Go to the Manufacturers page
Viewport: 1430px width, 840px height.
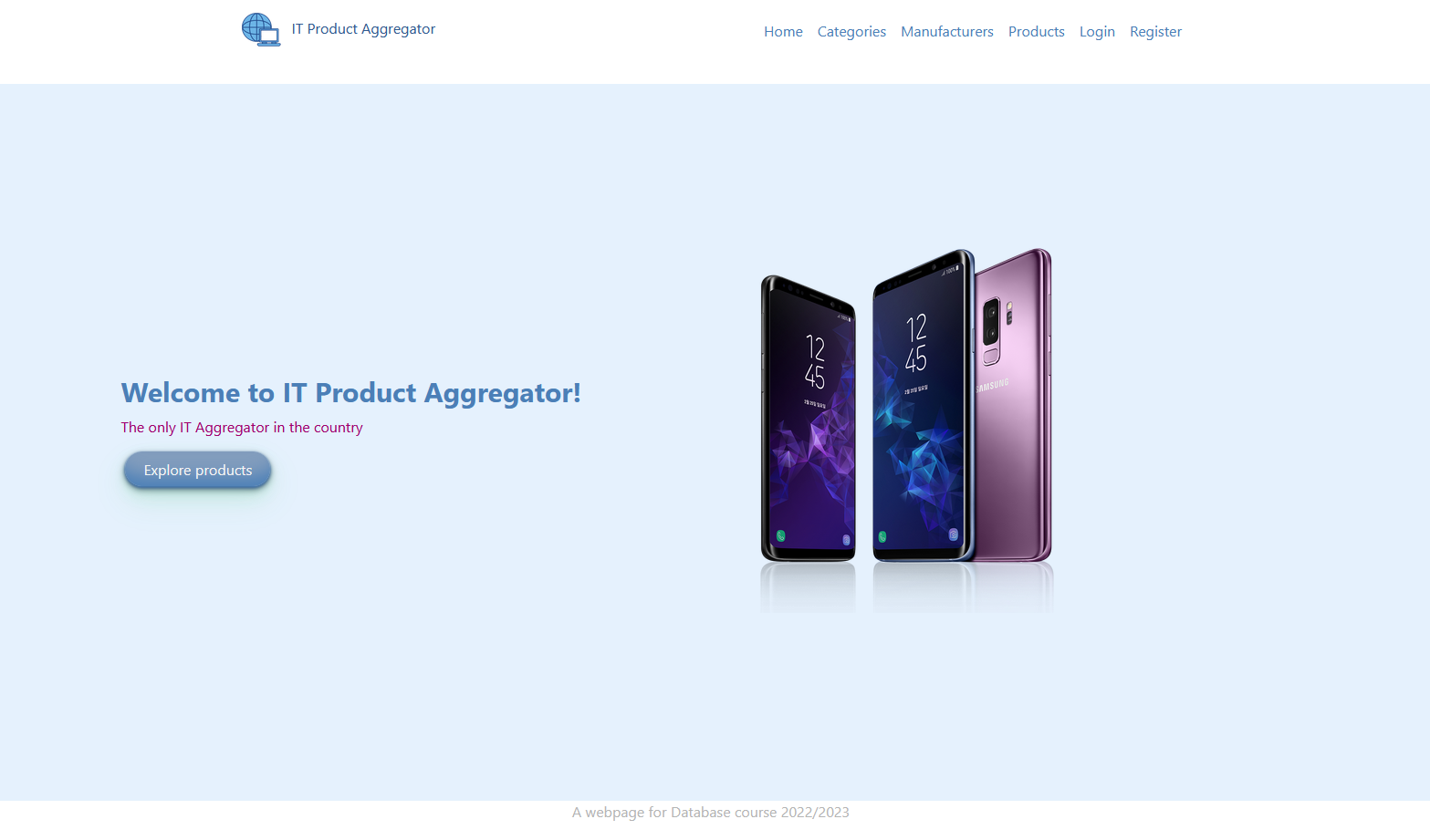tap(946, 32)
